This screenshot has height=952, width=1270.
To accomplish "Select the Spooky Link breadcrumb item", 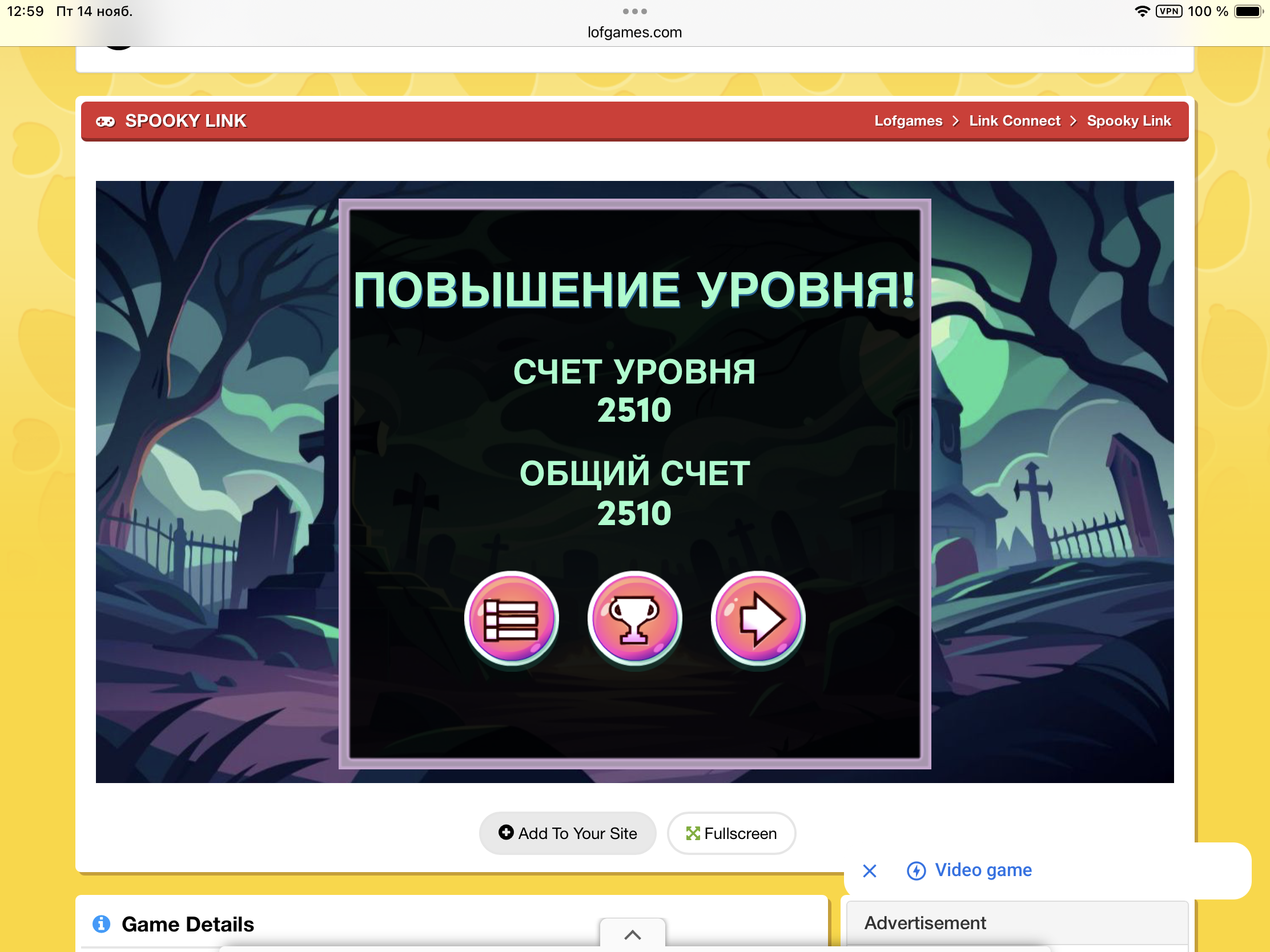I will pyautogui.click(x=1128, y=121).
